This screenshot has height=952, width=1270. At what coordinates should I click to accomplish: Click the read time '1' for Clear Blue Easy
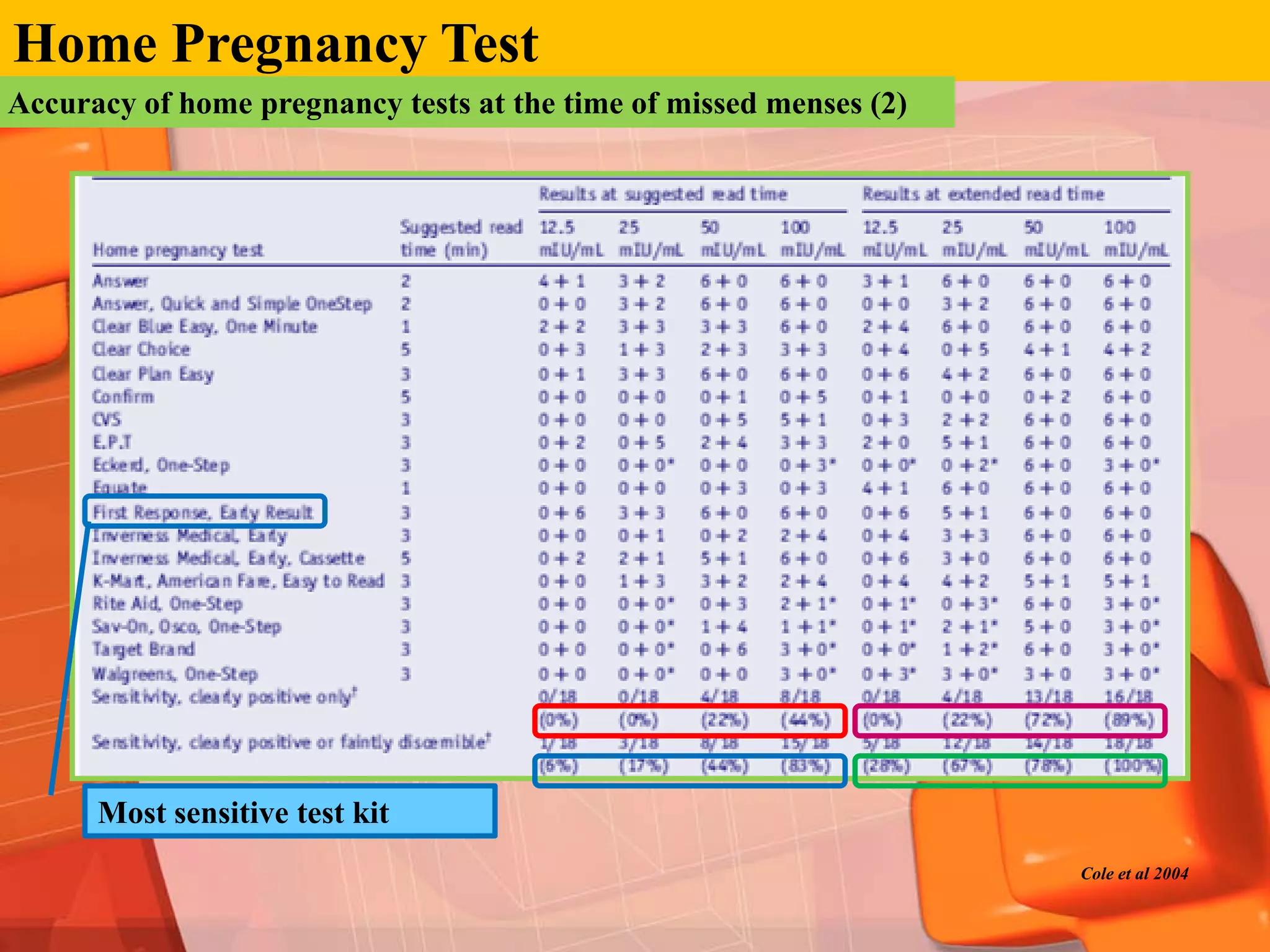pyautogui.click(x=406, y=327)
